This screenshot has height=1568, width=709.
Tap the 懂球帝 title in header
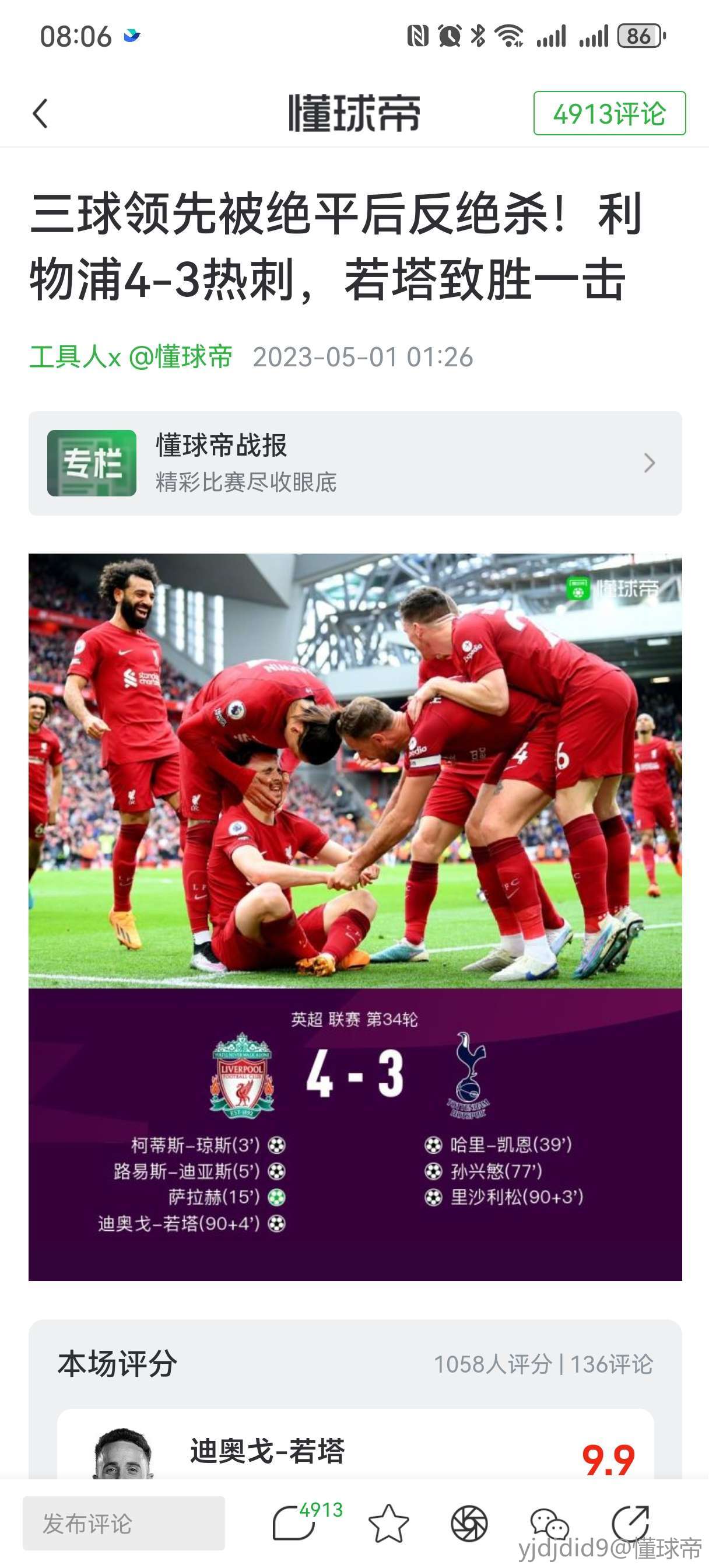coord(354,113)
